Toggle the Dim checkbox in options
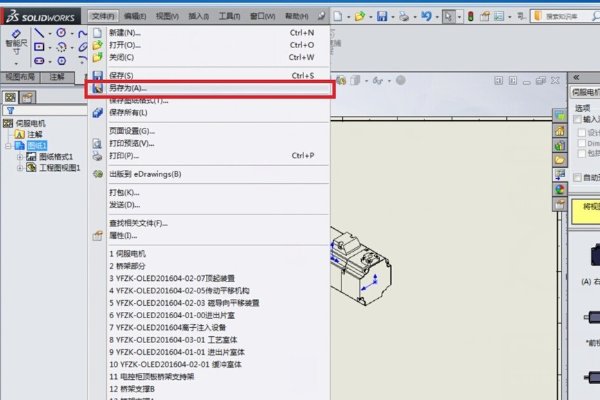The image size is (600, 400). point(582,143)
